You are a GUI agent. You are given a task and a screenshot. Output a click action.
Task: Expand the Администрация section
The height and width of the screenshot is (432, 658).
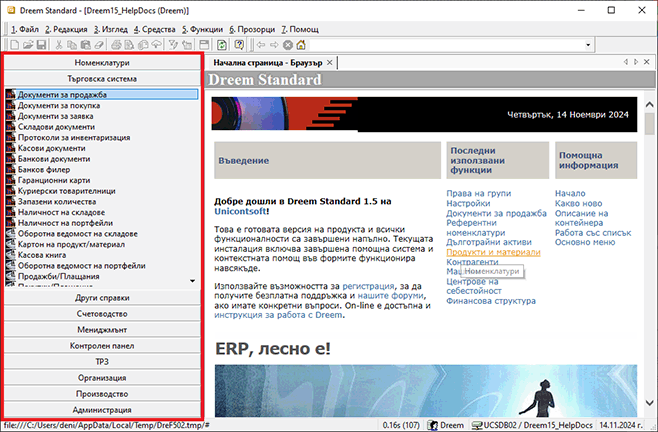point(102,410)
